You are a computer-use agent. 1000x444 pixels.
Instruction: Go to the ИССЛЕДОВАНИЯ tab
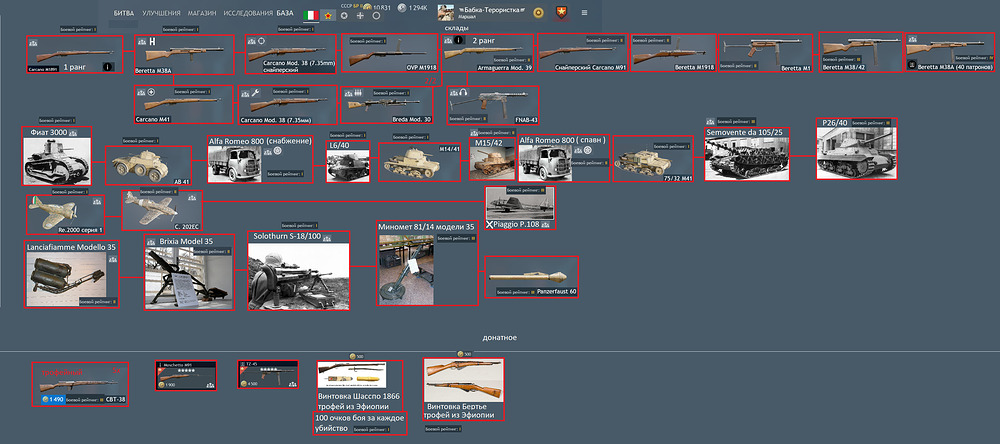(x=248, y=13)
